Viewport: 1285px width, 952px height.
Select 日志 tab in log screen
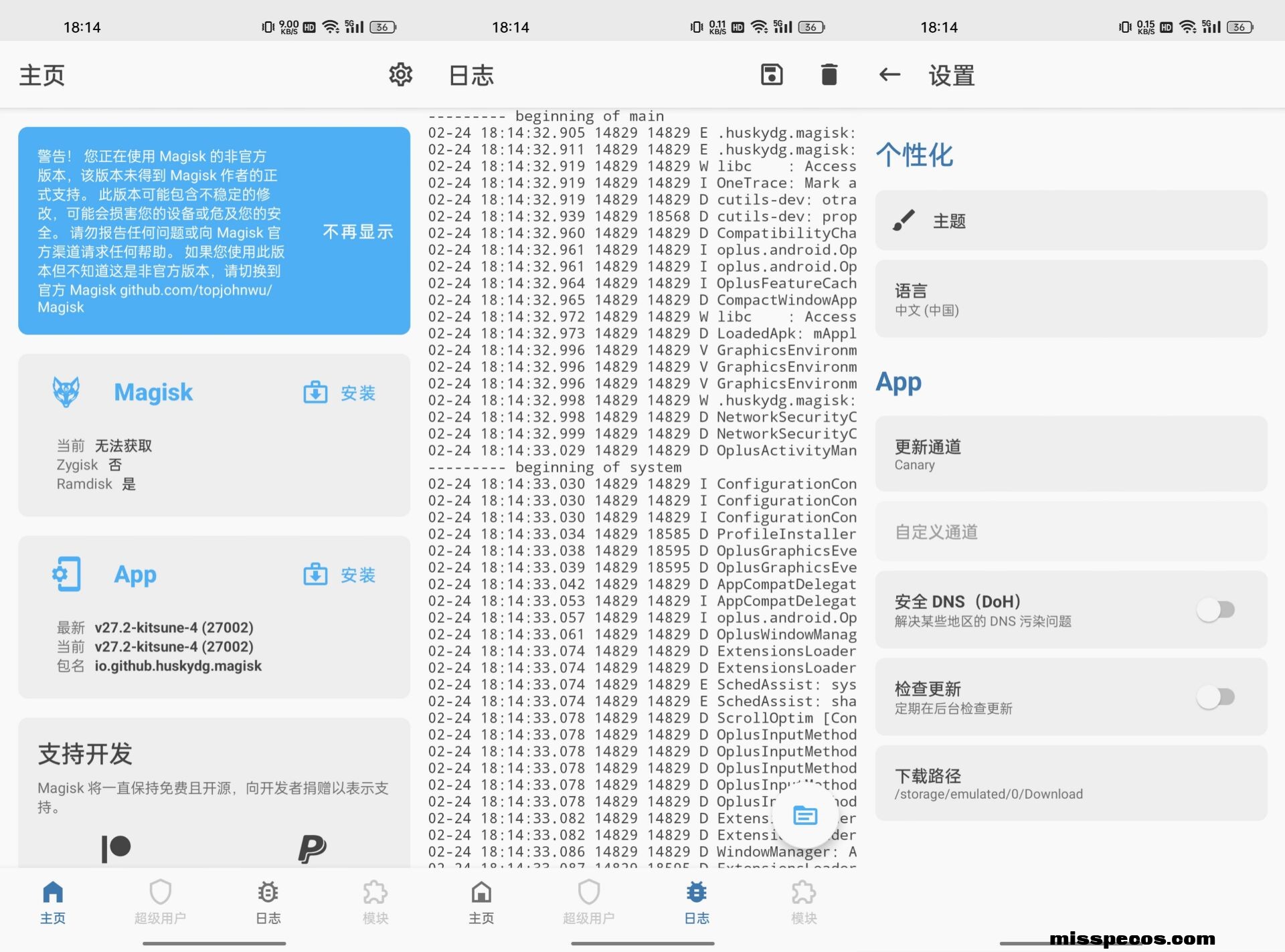coord(696,902)
